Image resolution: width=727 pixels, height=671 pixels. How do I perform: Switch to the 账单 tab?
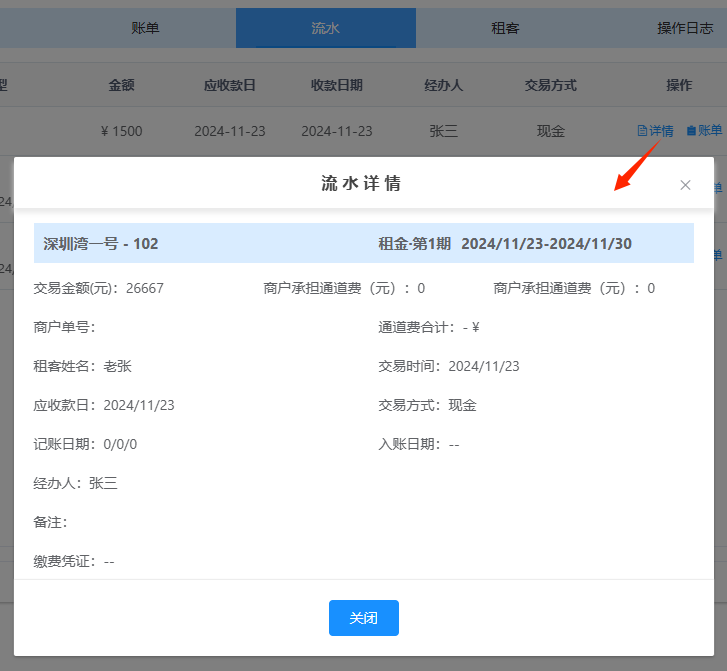[x=145, y=28]
